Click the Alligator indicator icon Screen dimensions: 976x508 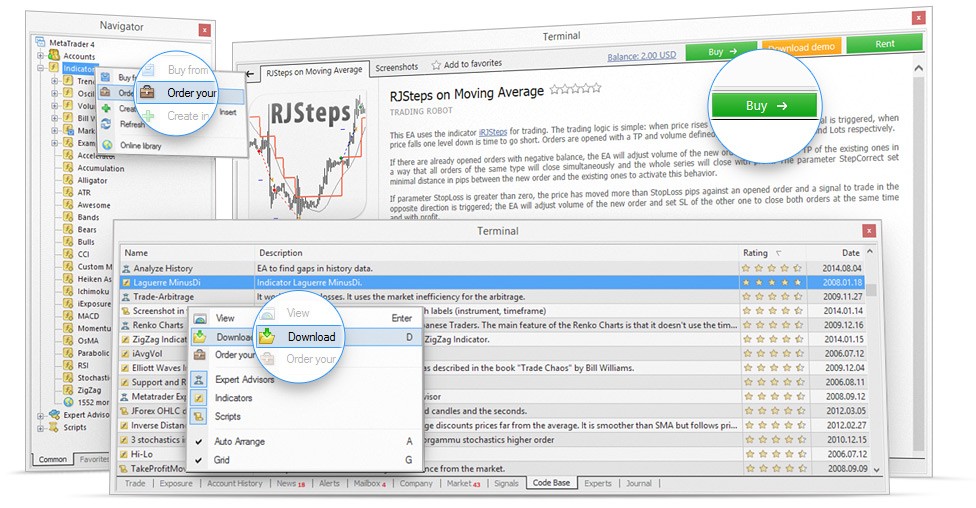coord(67,181)
